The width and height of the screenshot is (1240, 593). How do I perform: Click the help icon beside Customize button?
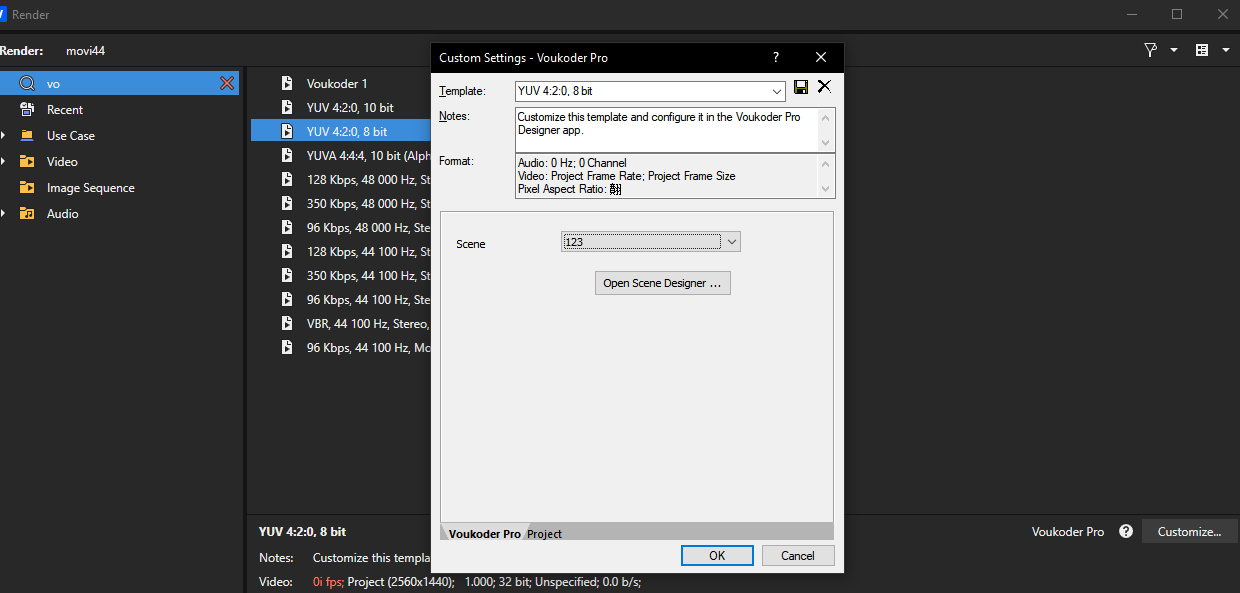1126,532
